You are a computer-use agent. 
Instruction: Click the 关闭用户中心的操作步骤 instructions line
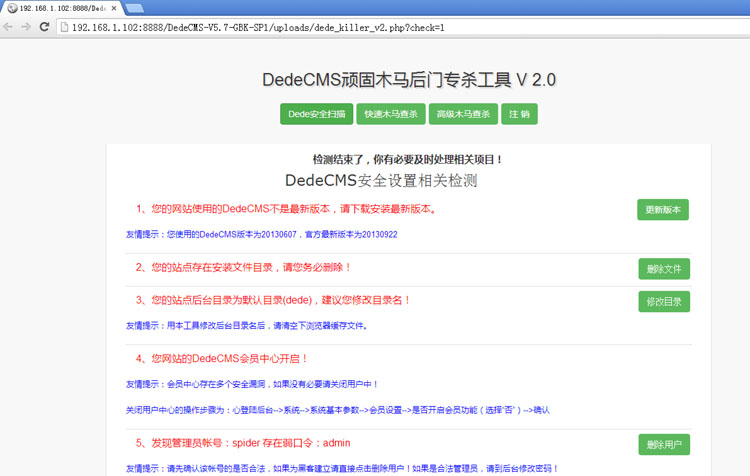tap(338, 410)
